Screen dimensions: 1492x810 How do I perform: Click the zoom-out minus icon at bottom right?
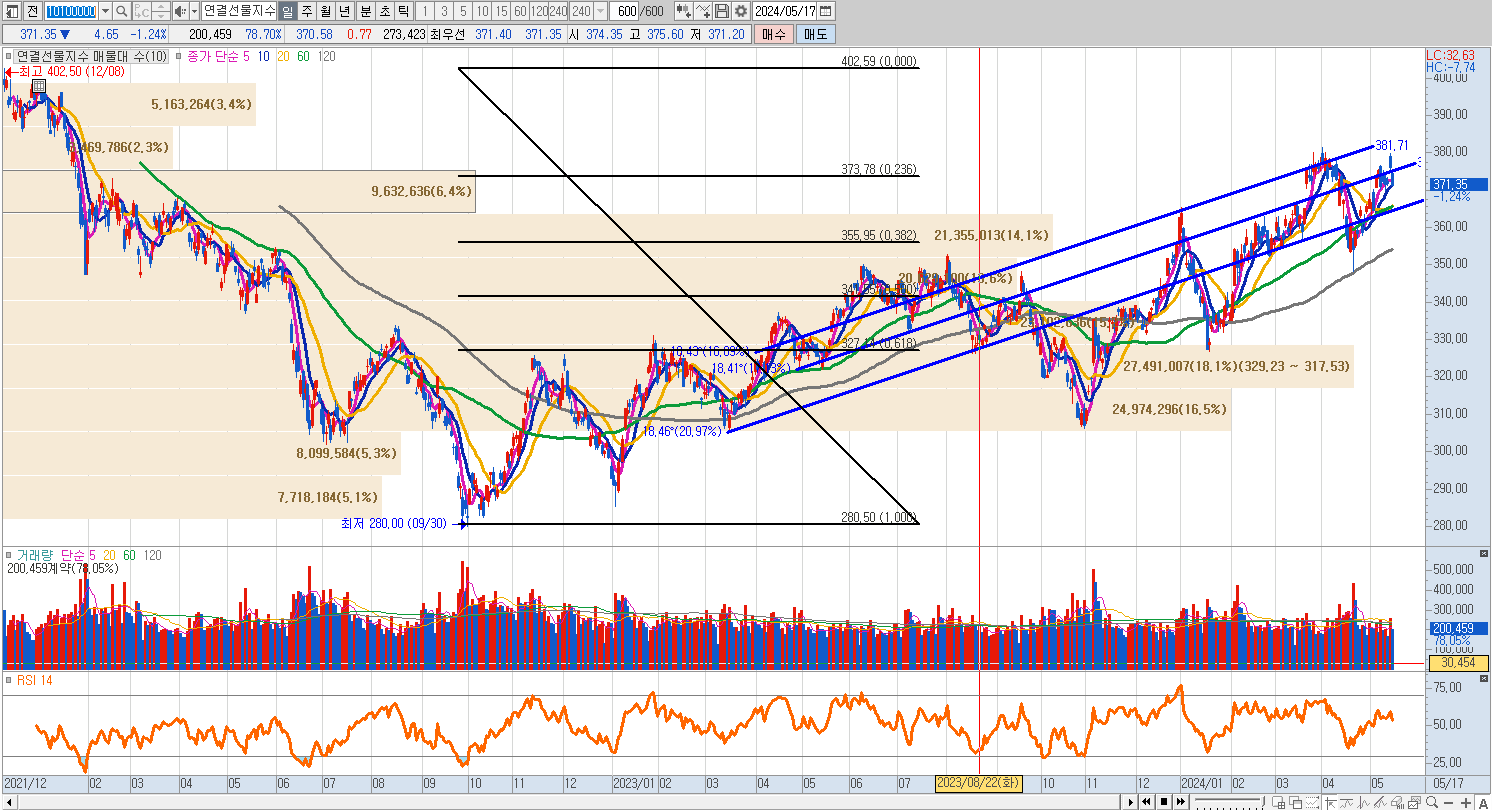[1449, 803]
